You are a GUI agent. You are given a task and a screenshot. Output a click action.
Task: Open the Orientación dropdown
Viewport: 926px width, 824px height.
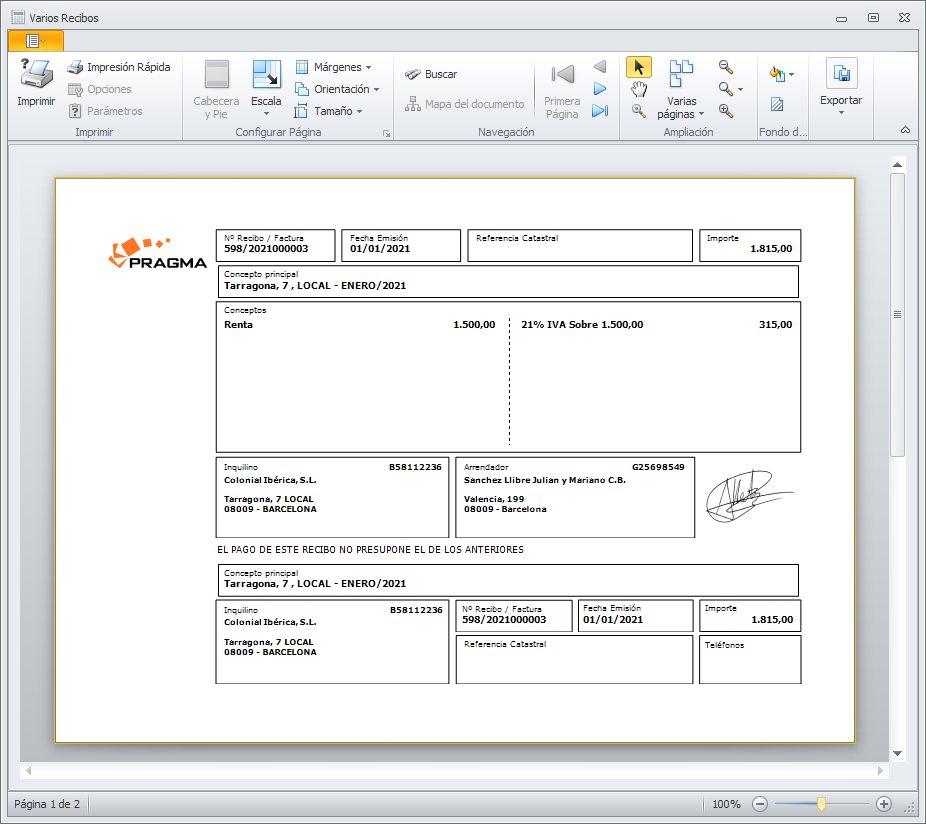(x=337, y=89)
